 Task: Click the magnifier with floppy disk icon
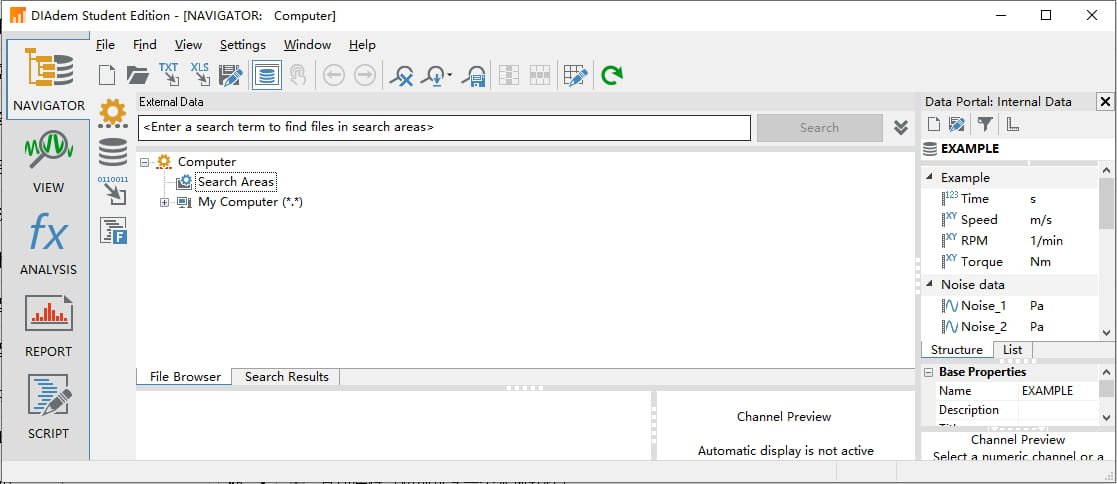coord(474,75)
